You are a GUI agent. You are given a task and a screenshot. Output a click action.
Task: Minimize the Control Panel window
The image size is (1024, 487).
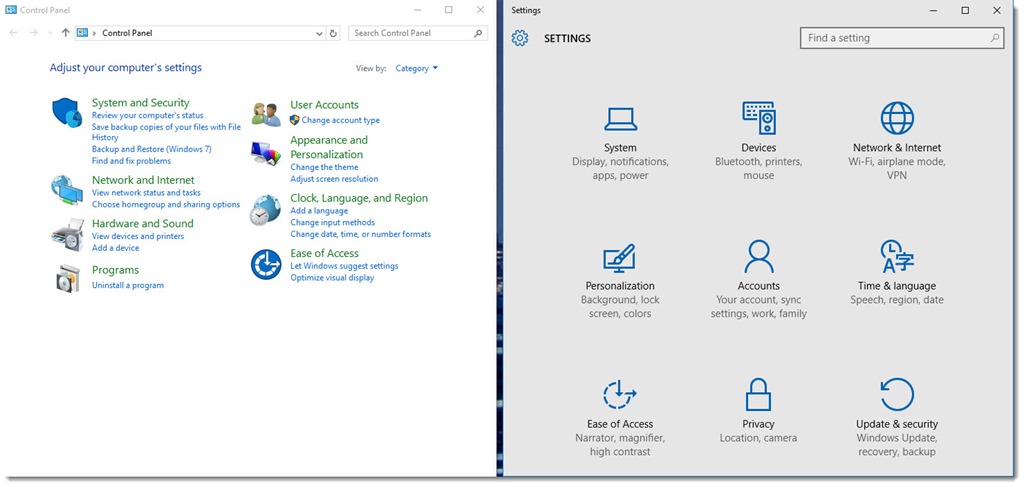[x=417, y=10]
